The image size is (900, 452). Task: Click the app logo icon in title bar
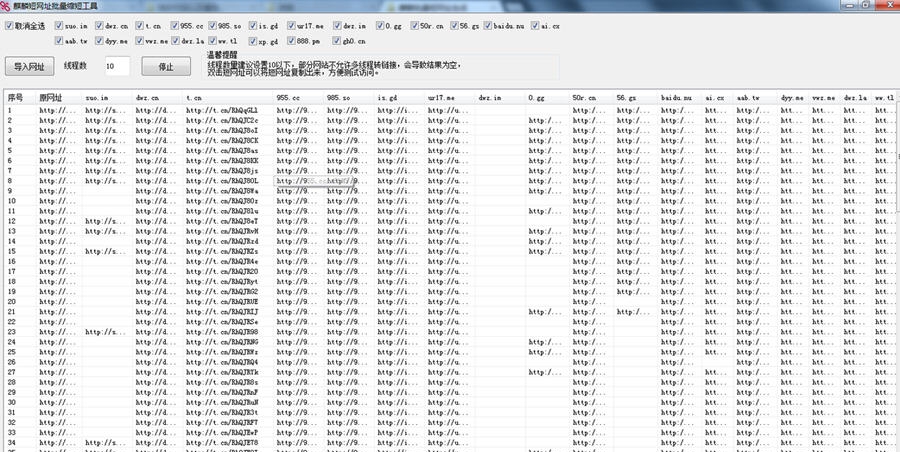coord(6,6)
